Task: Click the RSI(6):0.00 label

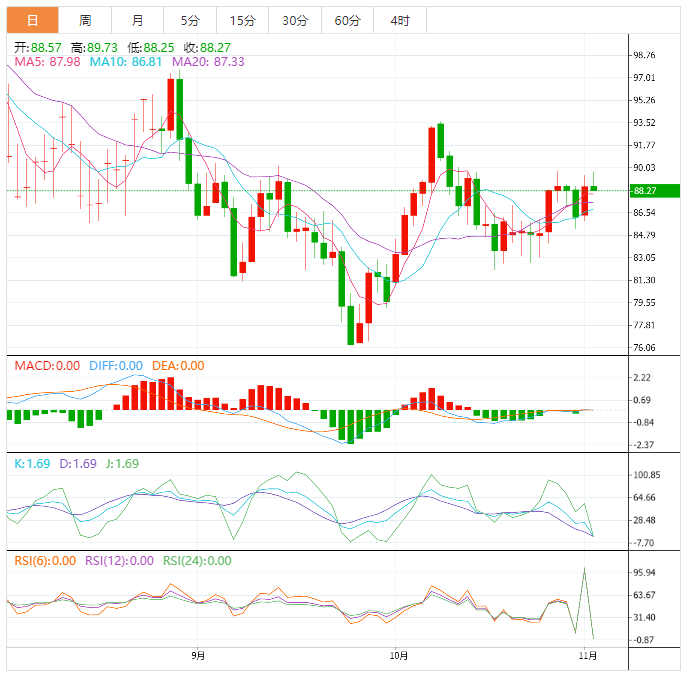Action: click(x=45, y=561)
